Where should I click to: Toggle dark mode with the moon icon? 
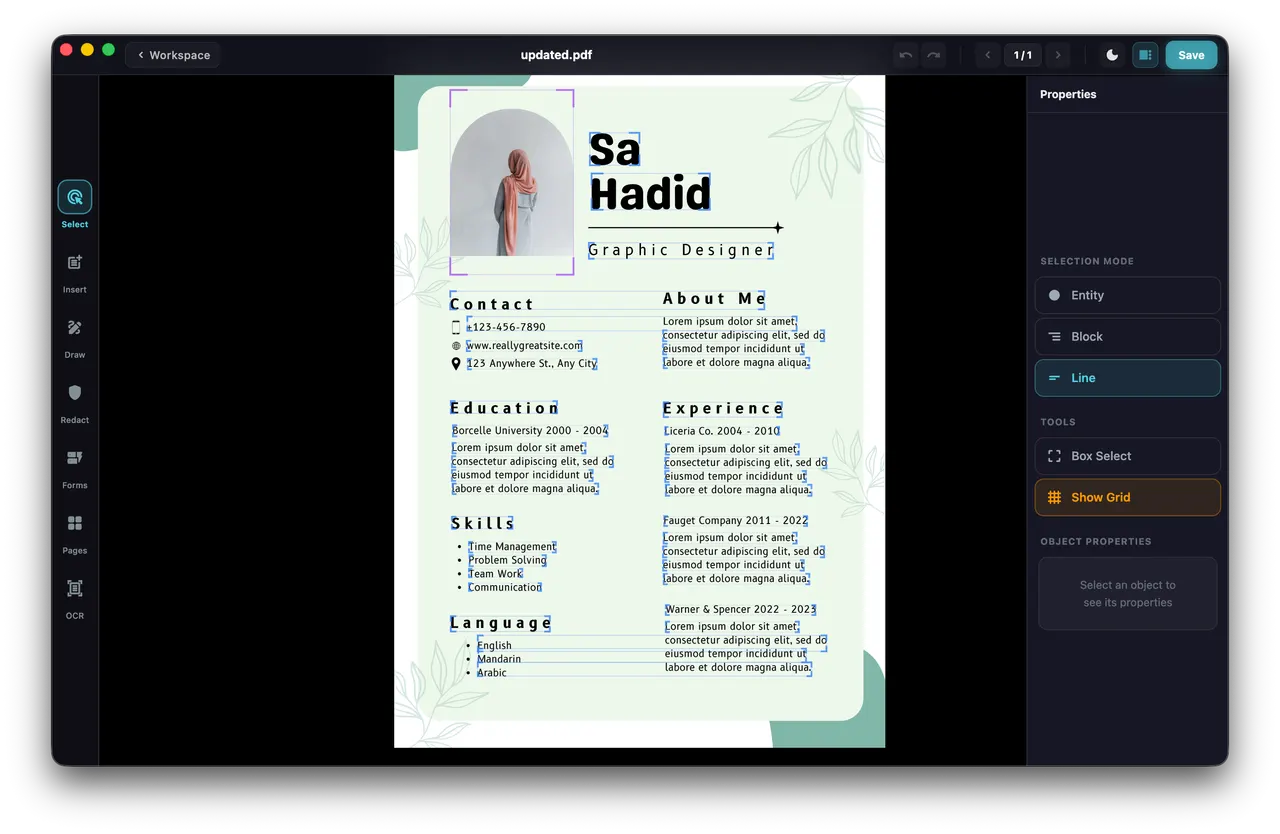(x=1112, y=55)
